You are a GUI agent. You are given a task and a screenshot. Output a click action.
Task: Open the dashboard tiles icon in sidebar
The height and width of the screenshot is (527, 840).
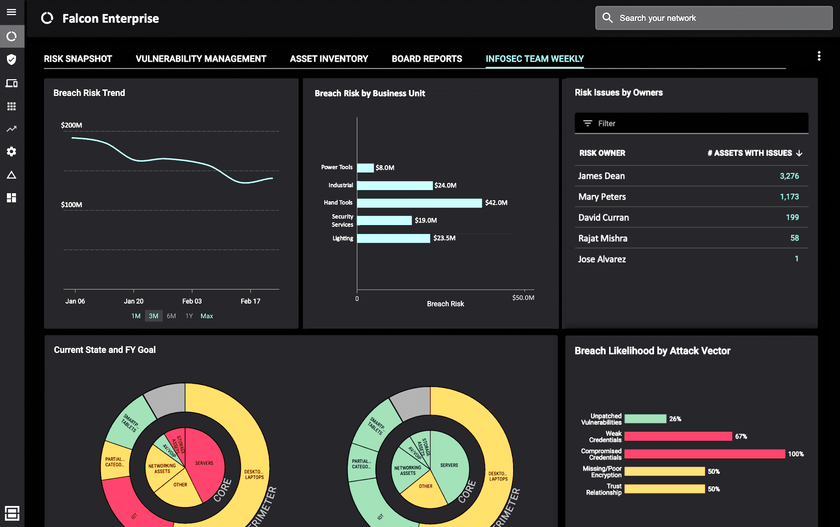[x=11, y=198]
